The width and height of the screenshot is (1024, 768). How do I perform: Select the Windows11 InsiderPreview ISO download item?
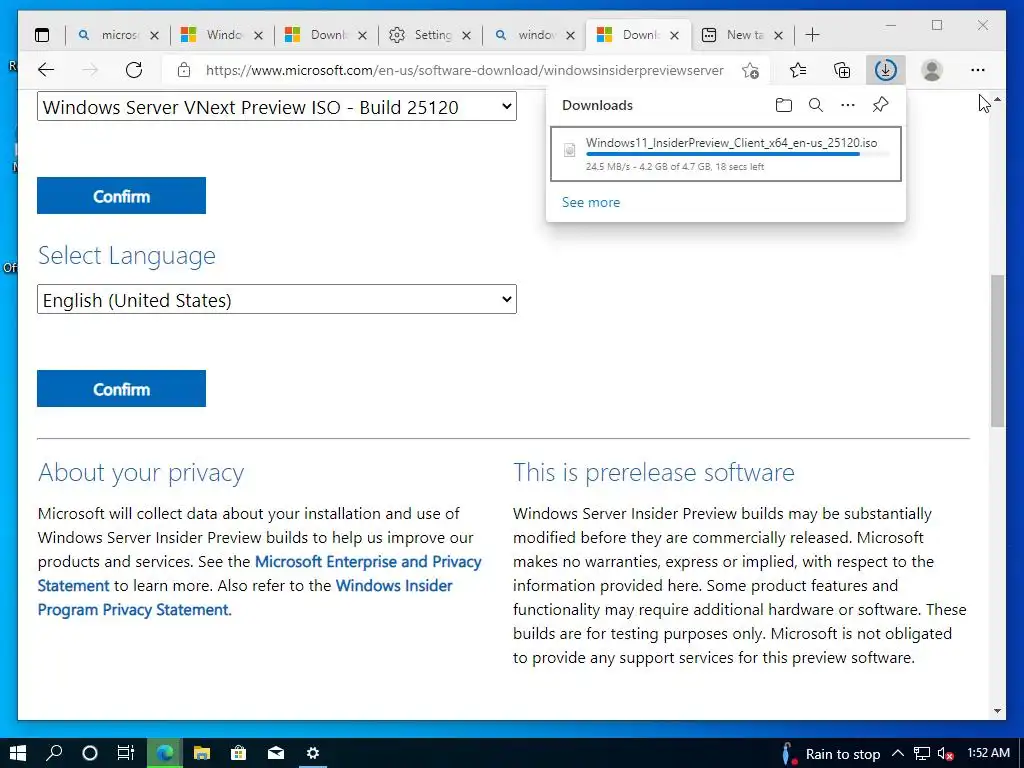coord(726,153)
